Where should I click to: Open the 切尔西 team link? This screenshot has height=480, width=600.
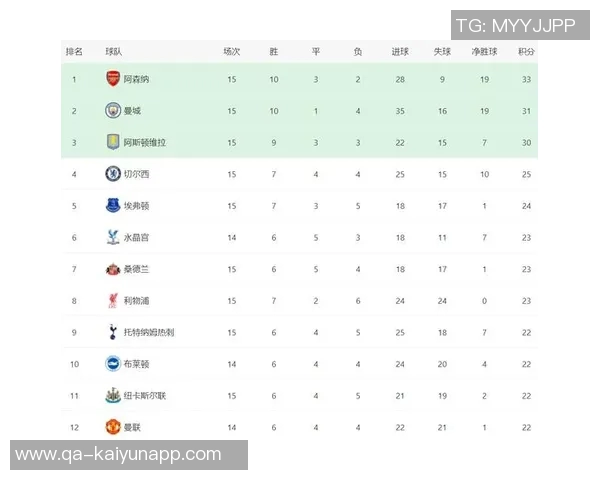pos(137,174)
